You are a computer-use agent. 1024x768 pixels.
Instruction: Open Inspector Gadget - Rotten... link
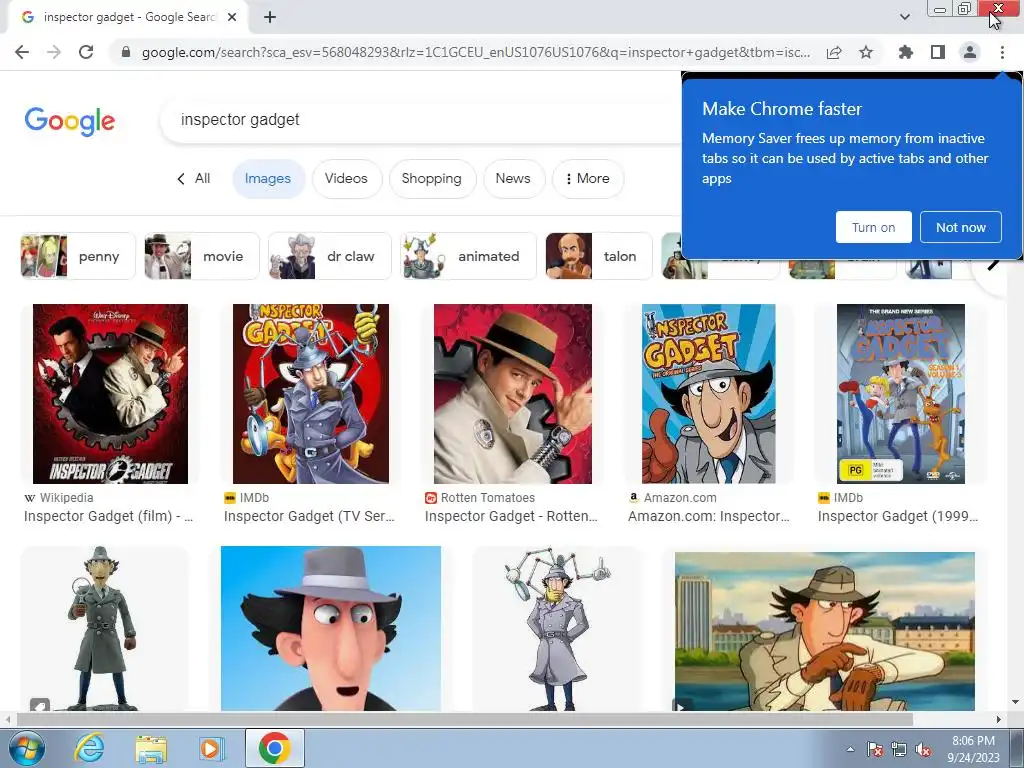(x=511, y=517)
